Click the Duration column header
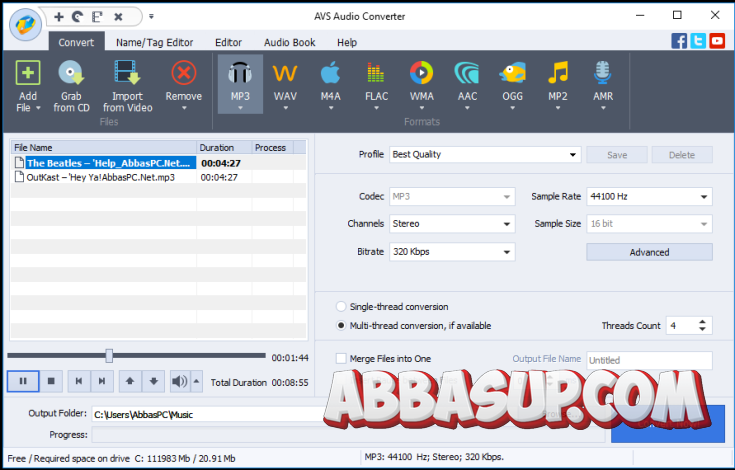735x470 pixels. point(224,148)
